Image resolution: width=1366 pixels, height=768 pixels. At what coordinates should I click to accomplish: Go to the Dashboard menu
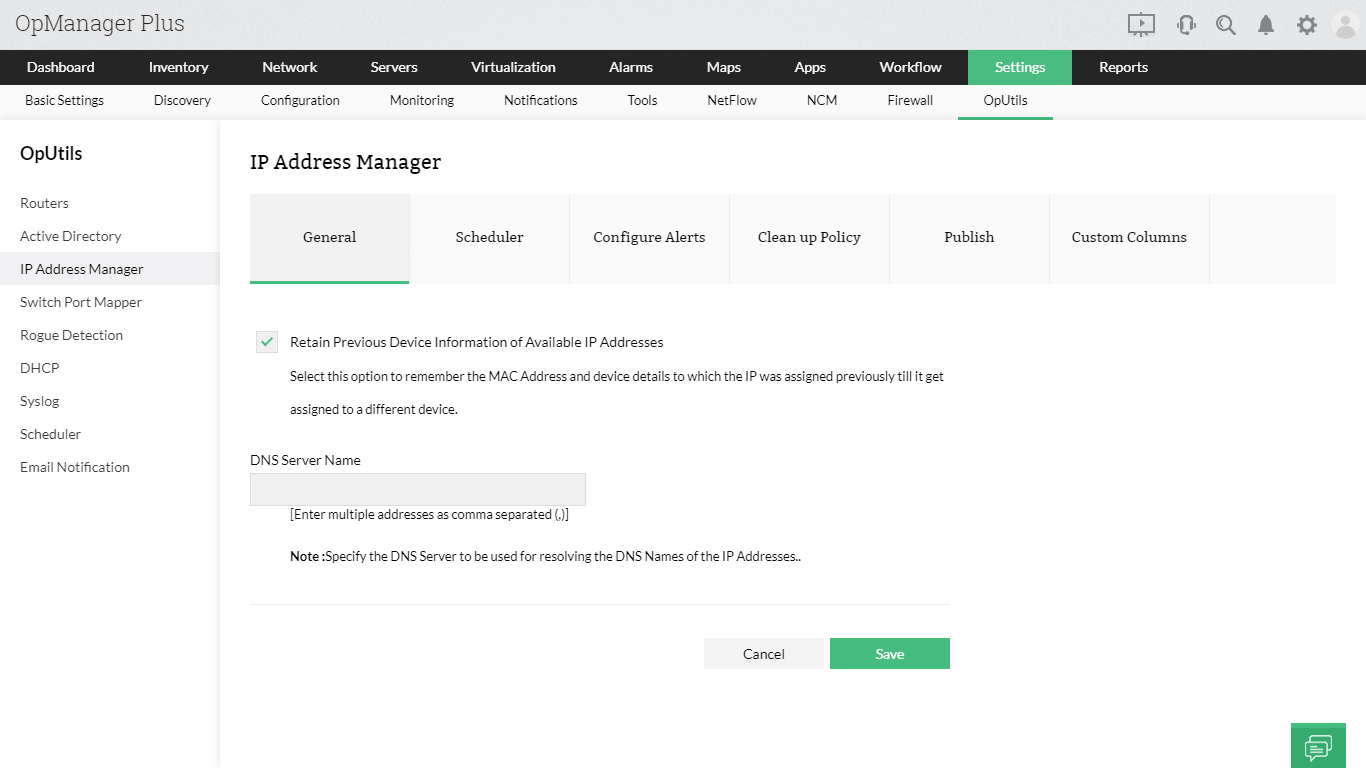[60, 67]
